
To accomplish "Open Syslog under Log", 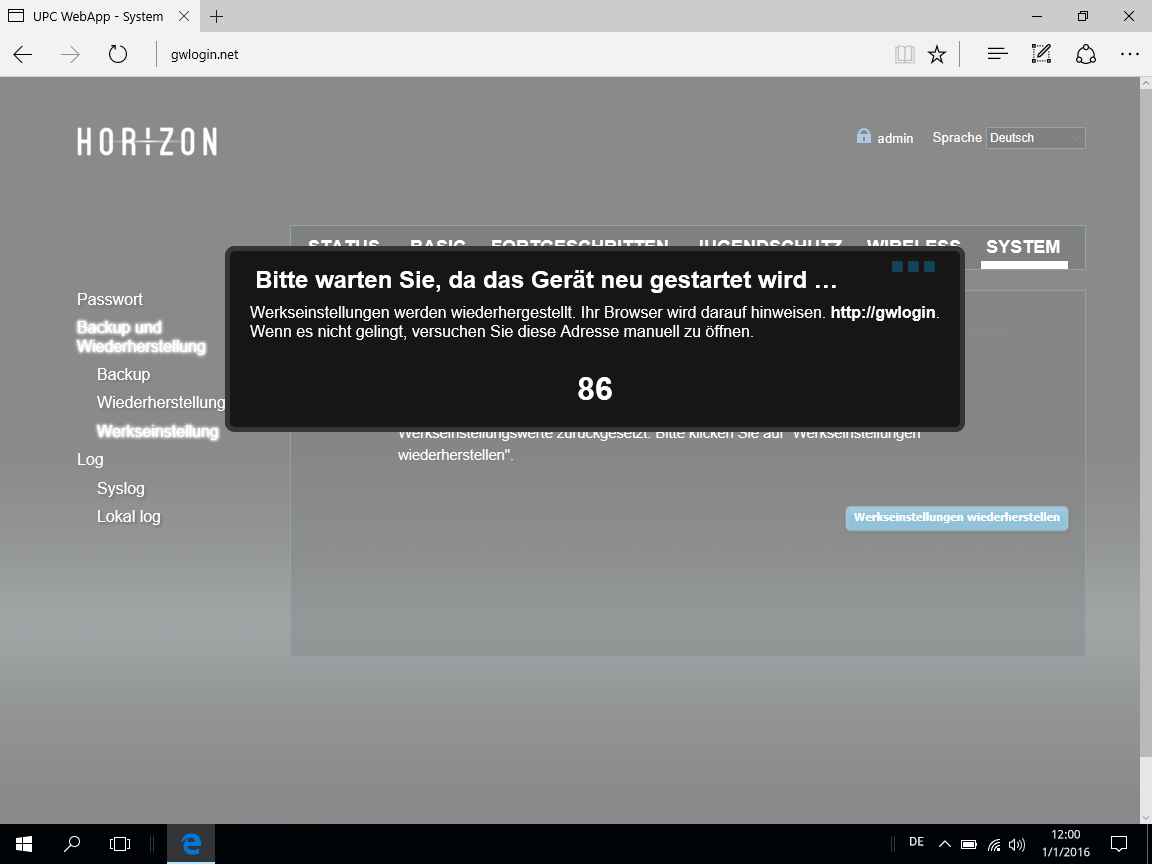I will 121,488.
